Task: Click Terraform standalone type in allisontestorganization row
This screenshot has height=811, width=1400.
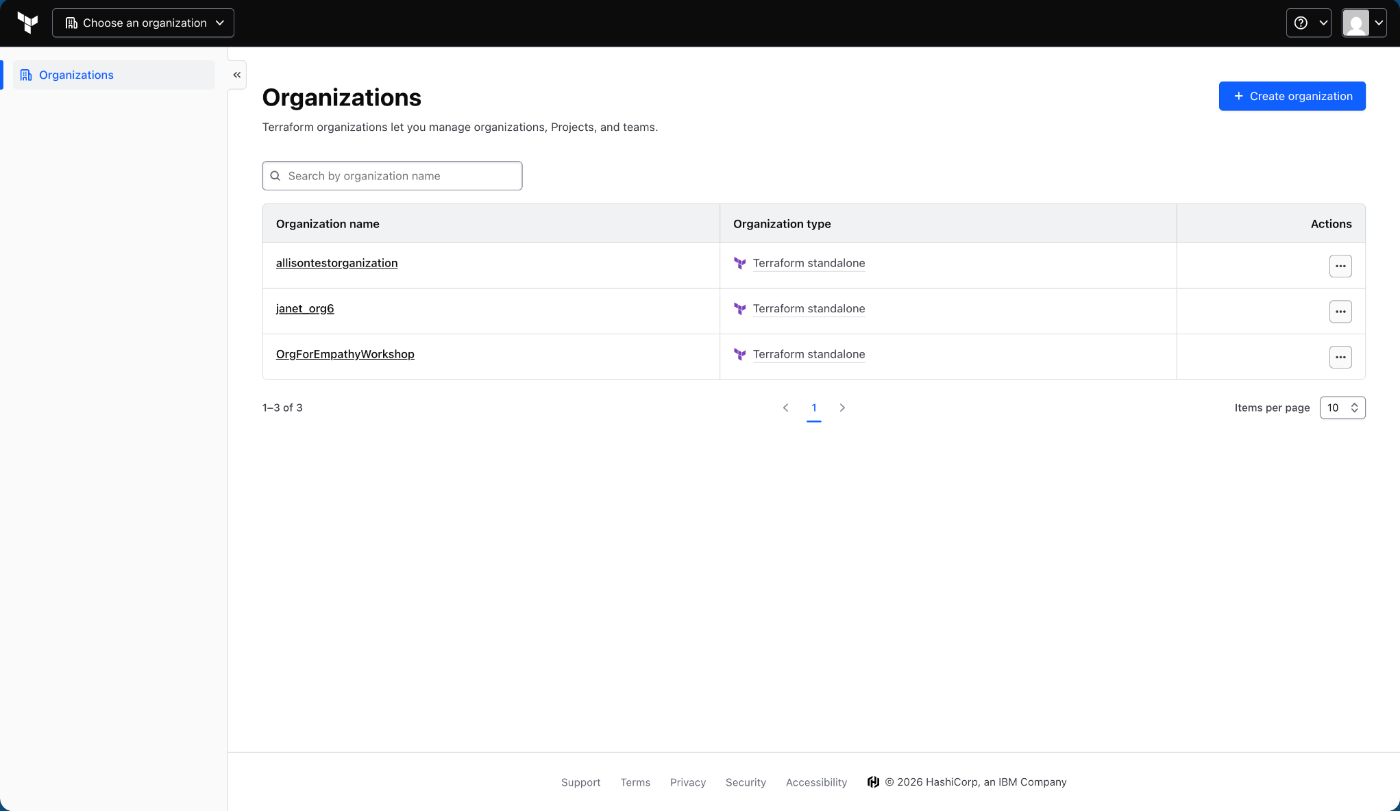Action: coord(809,263)
